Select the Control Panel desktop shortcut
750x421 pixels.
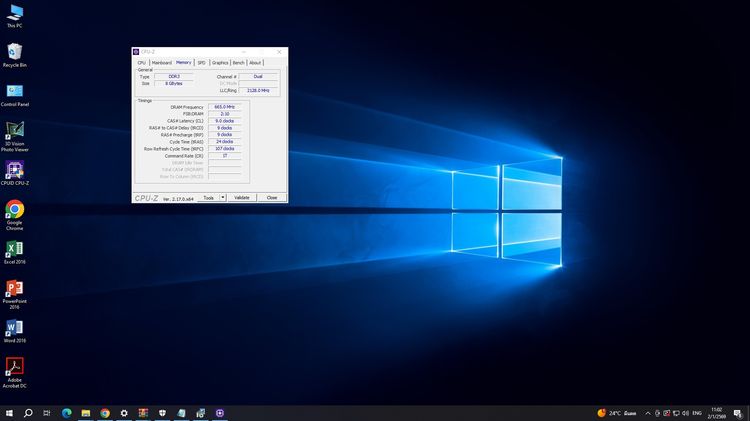point(15,91)
